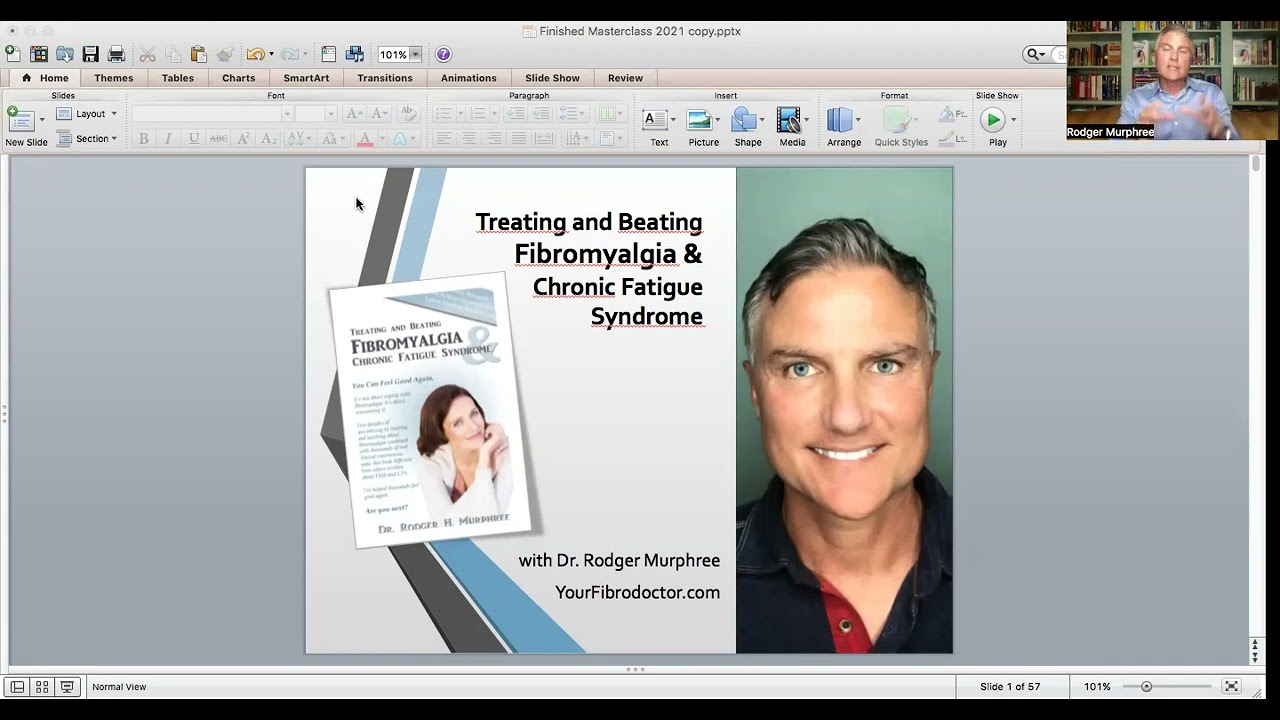This screenshot has height=720, width=1280.
Task: Switch to the Review tab
Action: [x=625, y=78]
